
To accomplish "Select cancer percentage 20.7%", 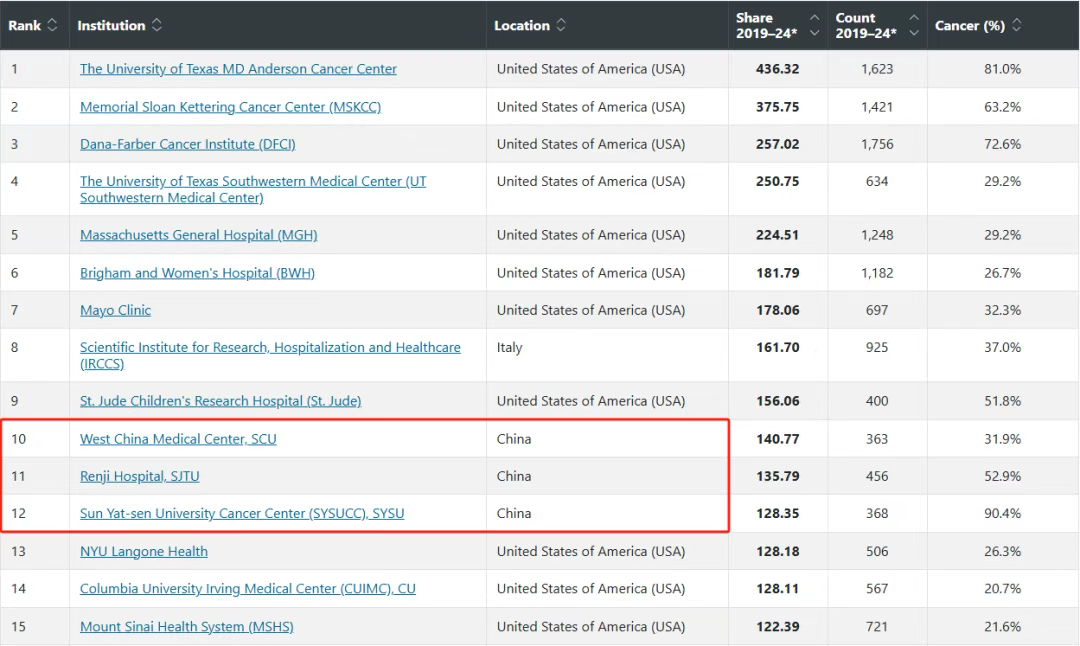I will 1002,588.
